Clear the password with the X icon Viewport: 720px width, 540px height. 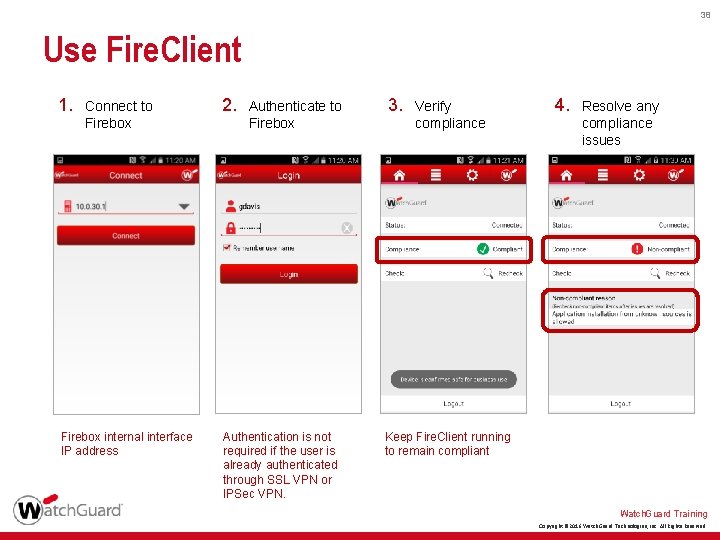347,228
